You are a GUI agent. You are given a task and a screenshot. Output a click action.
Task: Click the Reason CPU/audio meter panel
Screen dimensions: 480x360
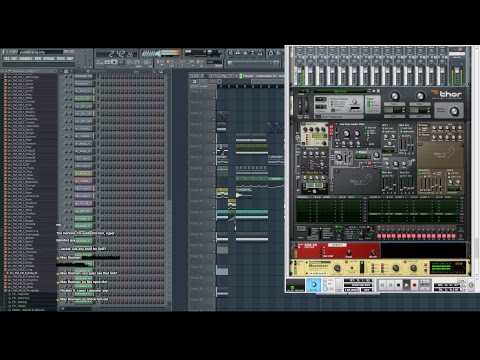click(295, 285)
